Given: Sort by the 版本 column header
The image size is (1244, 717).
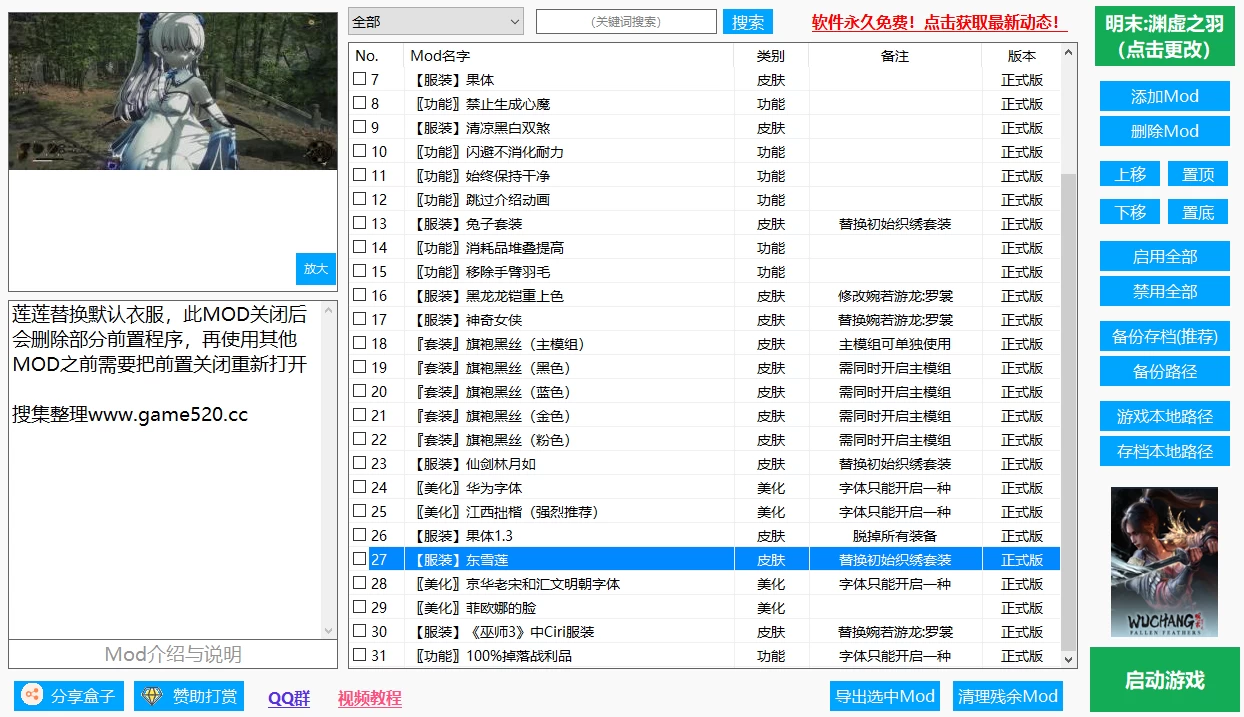Looking at the screenshot, I should [1021, 56].
